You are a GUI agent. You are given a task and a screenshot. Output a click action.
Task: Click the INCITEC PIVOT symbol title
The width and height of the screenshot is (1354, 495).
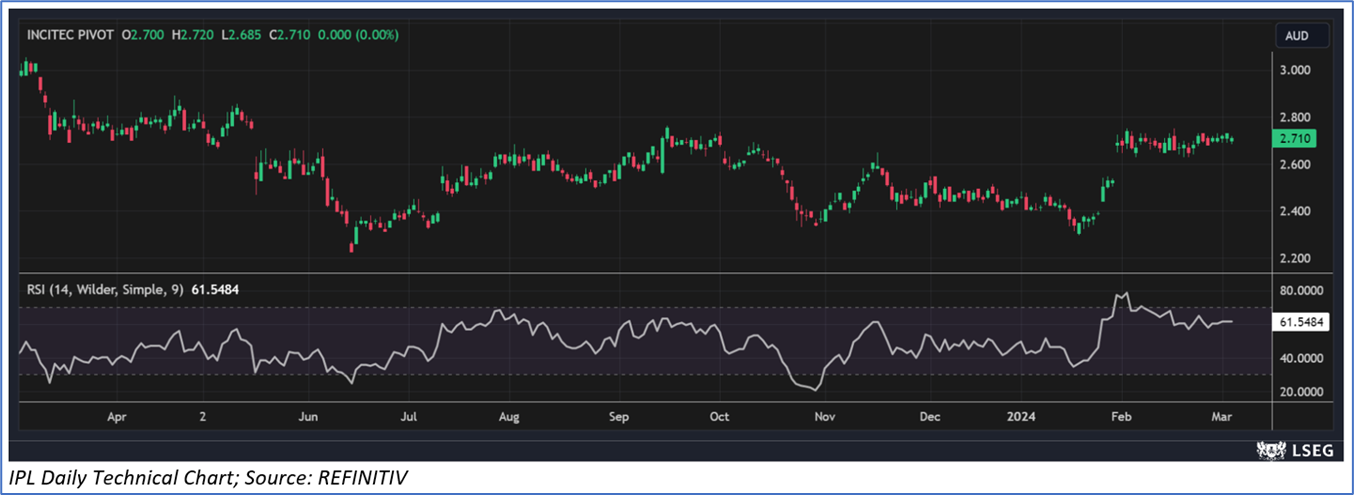[69, 35]
